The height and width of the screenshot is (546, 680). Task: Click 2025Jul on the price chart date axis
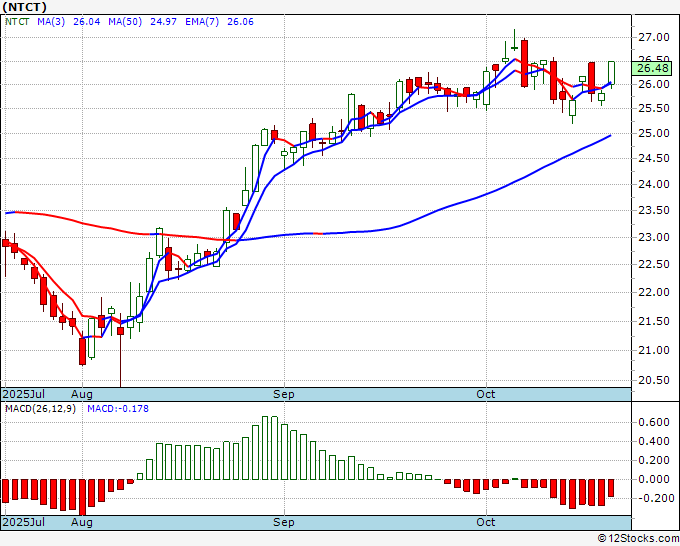pyautogui.click(x=24, y=394)
